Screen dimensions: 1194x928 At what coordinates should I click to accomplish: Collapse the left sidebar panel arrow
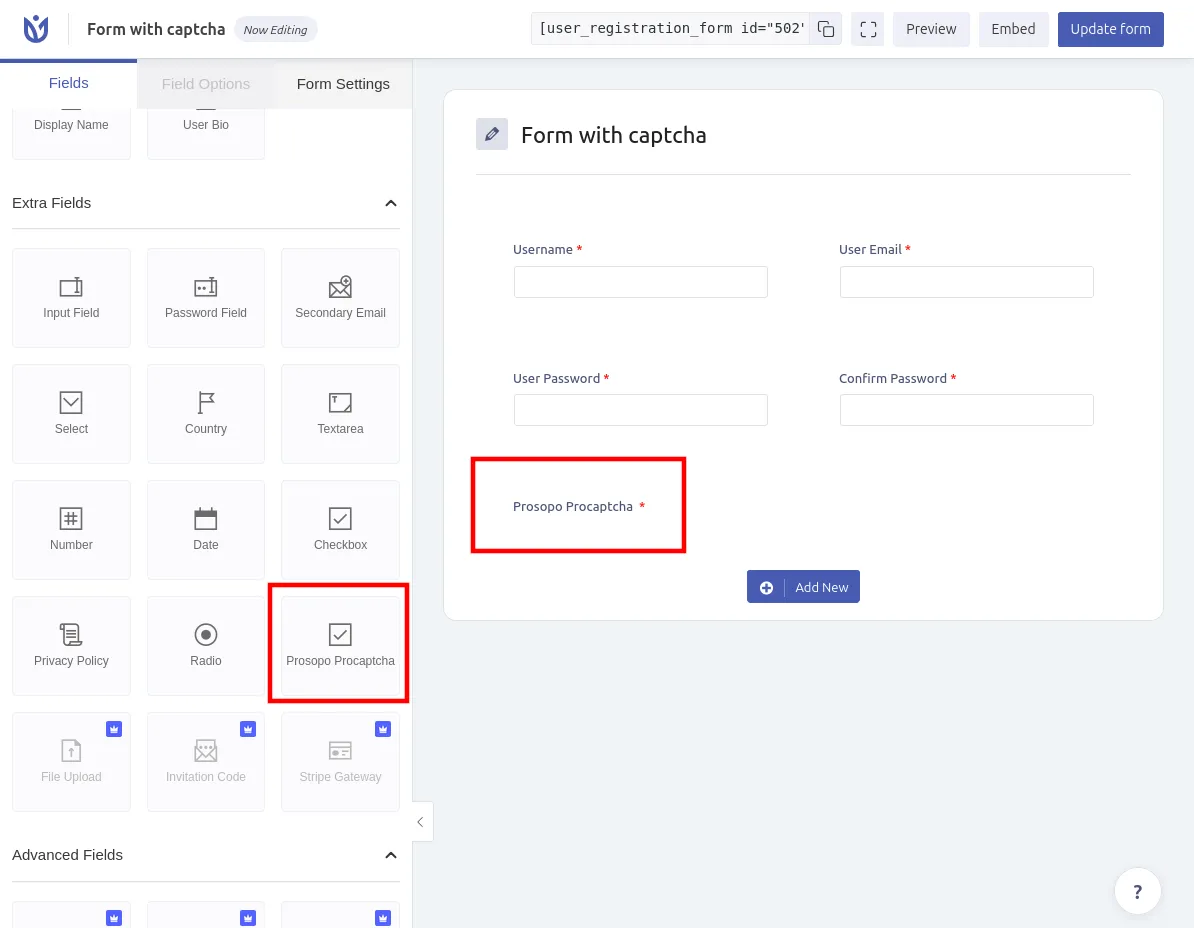[x=421, y=821]
